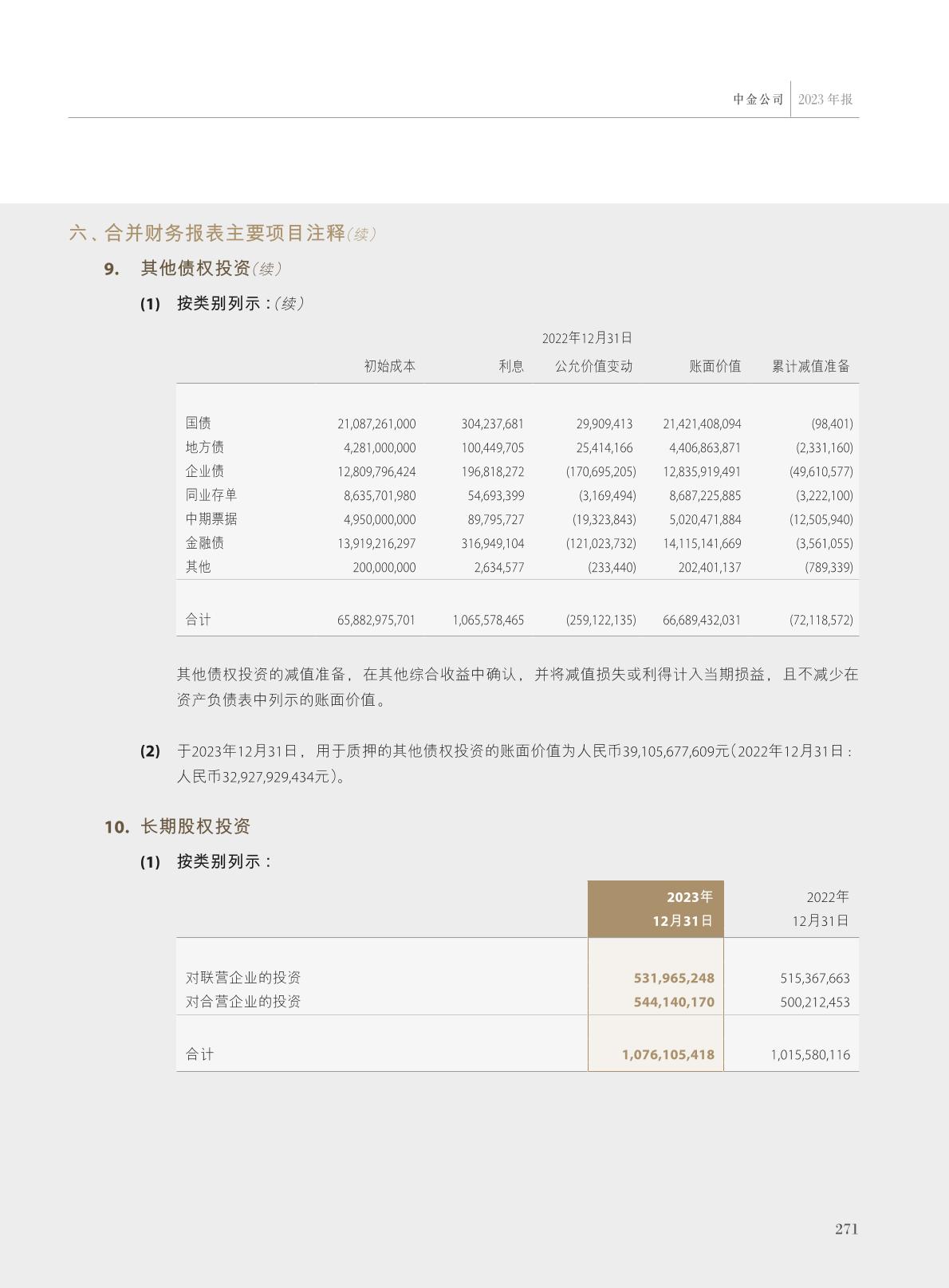949x1288 pixels.
Task: Click the 对联营企业的投资 row label
Action: 243,978
